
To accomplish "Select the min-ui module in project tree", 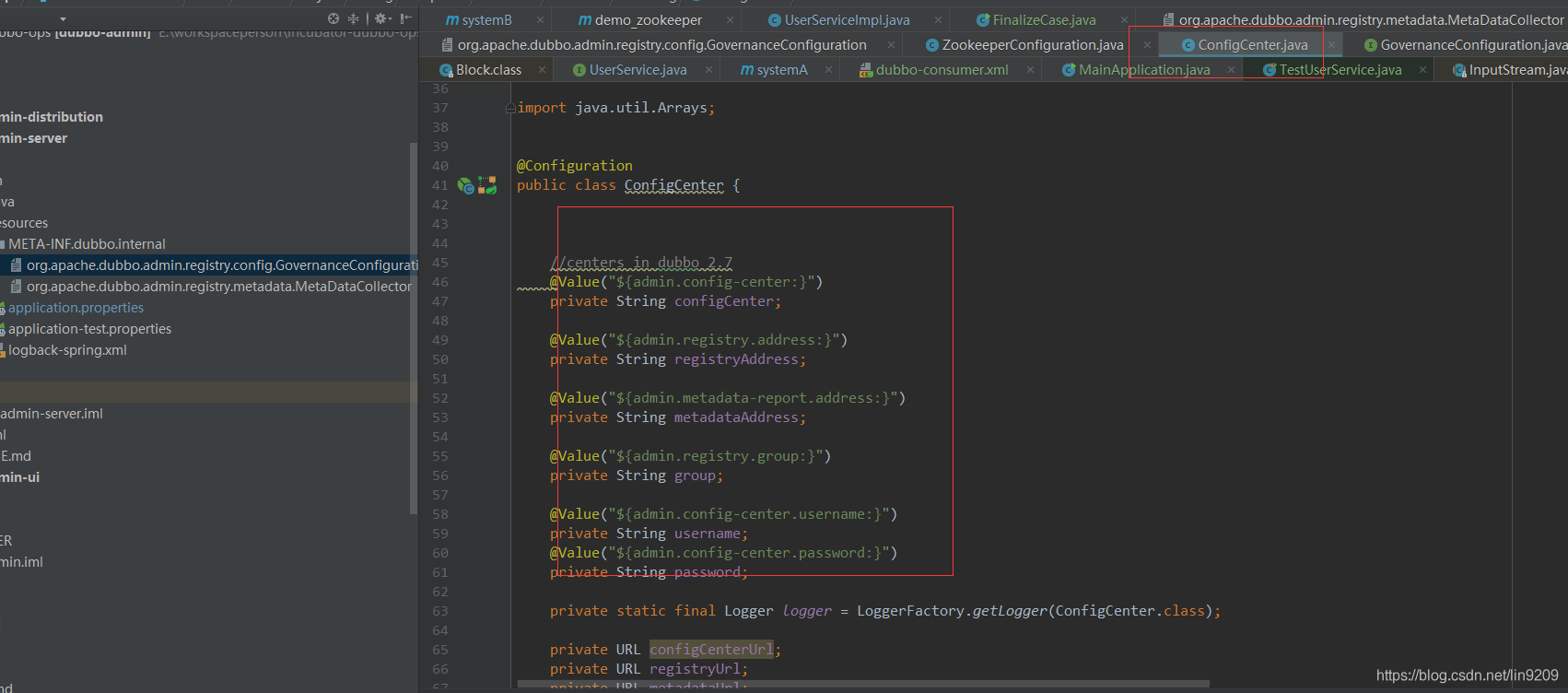I will 20,477.
